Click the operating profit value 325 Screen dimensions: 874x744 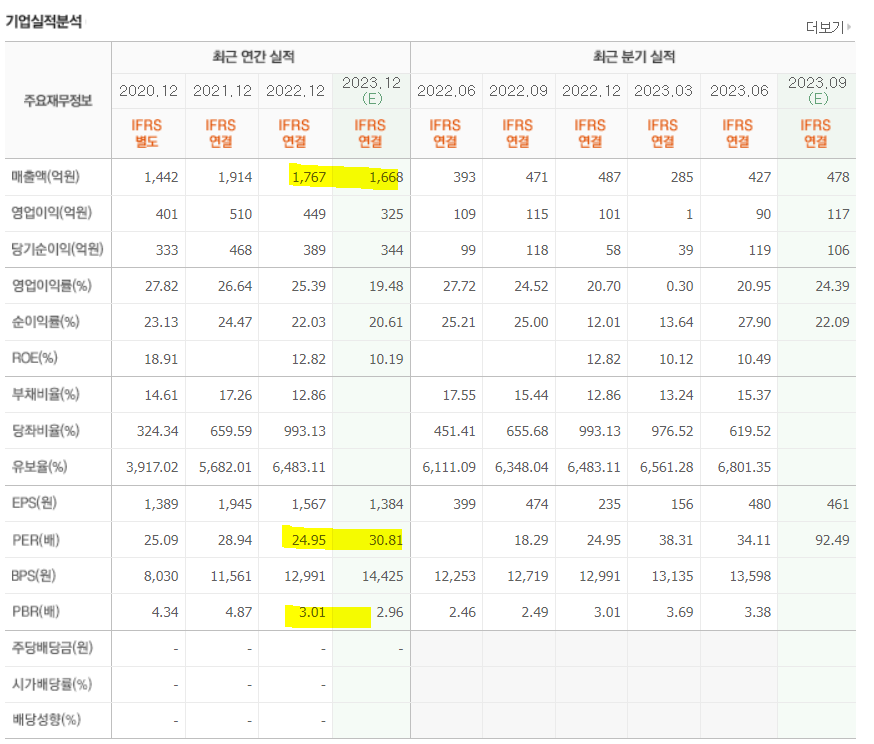392,214
